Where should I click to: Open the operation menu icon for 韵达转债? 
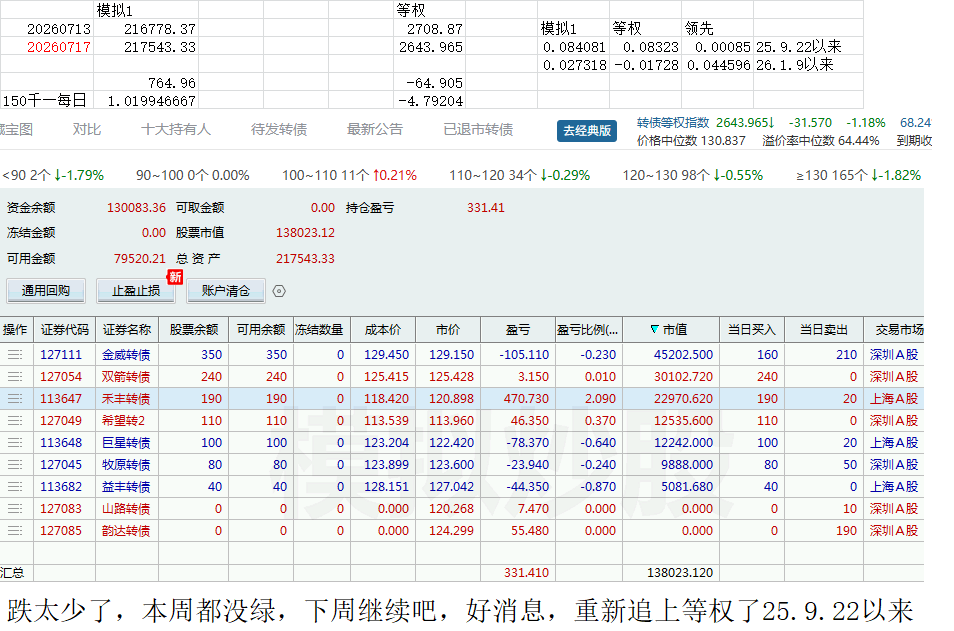click(15, 531)
